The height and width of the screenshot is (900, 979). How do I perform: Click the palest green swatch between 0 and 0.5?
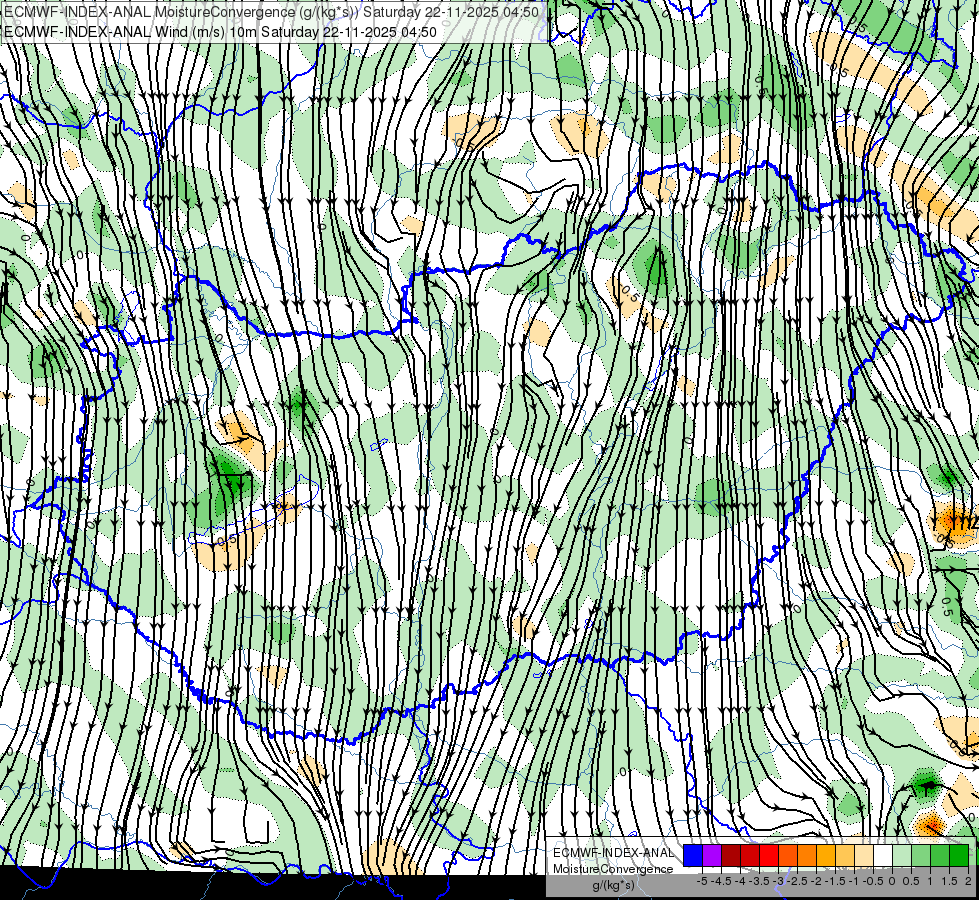pyautogui.click(x=902, y=855)
